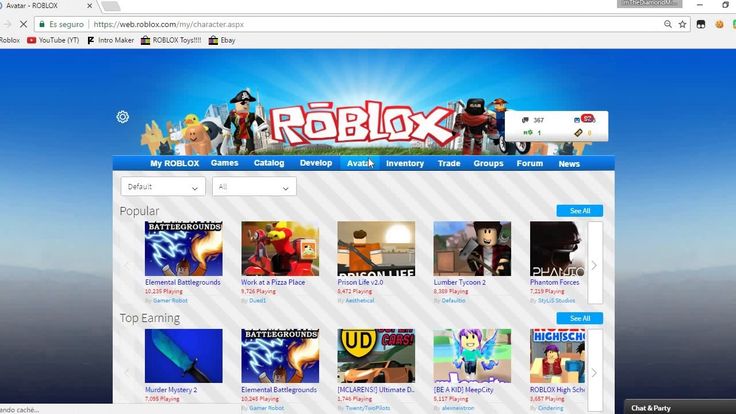Open the Ebay bookmark

click(222, 40)
